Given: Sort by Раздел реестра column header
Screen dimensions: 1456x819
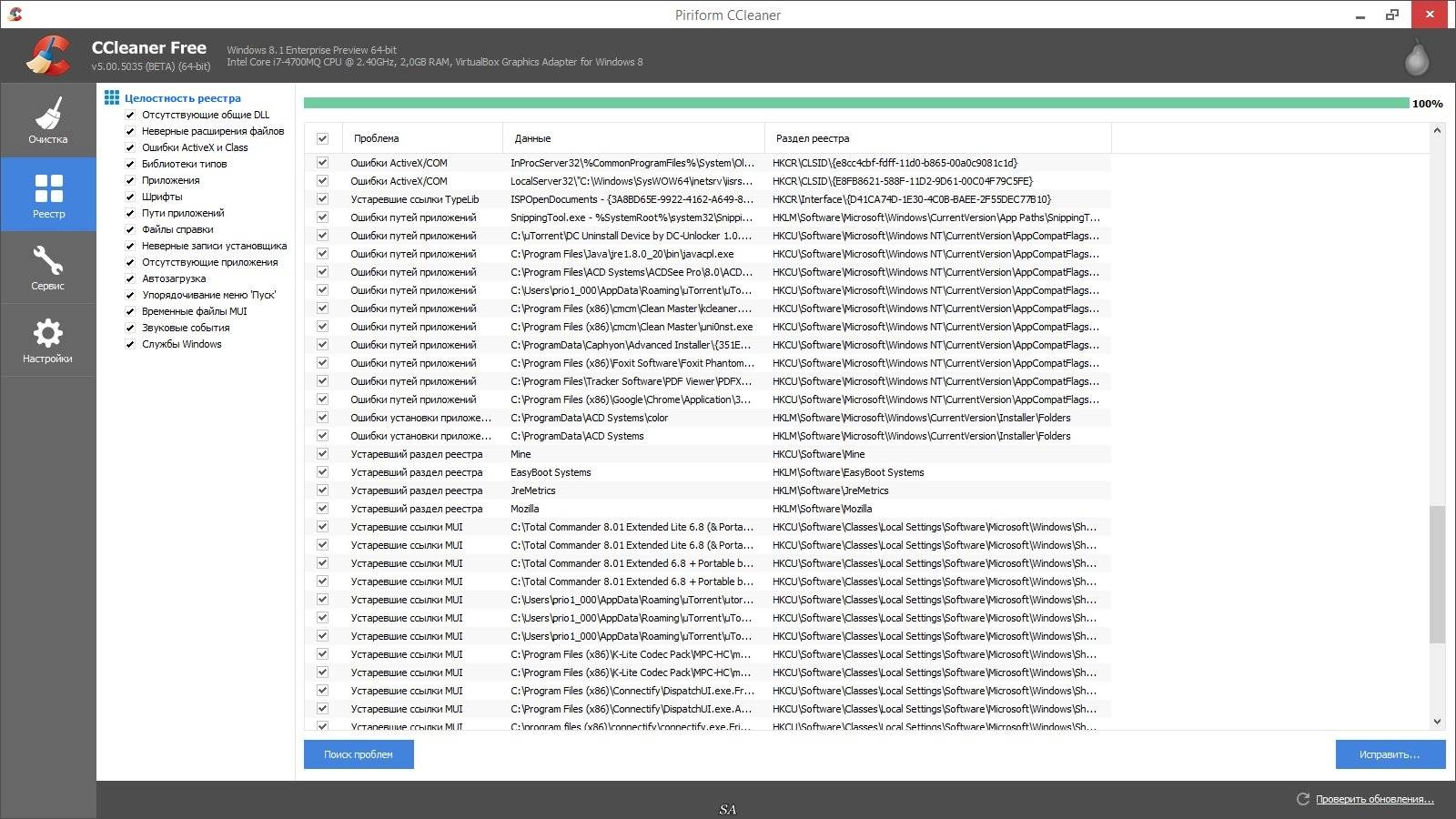Looking at the screenshot, I should pos(938,138).
